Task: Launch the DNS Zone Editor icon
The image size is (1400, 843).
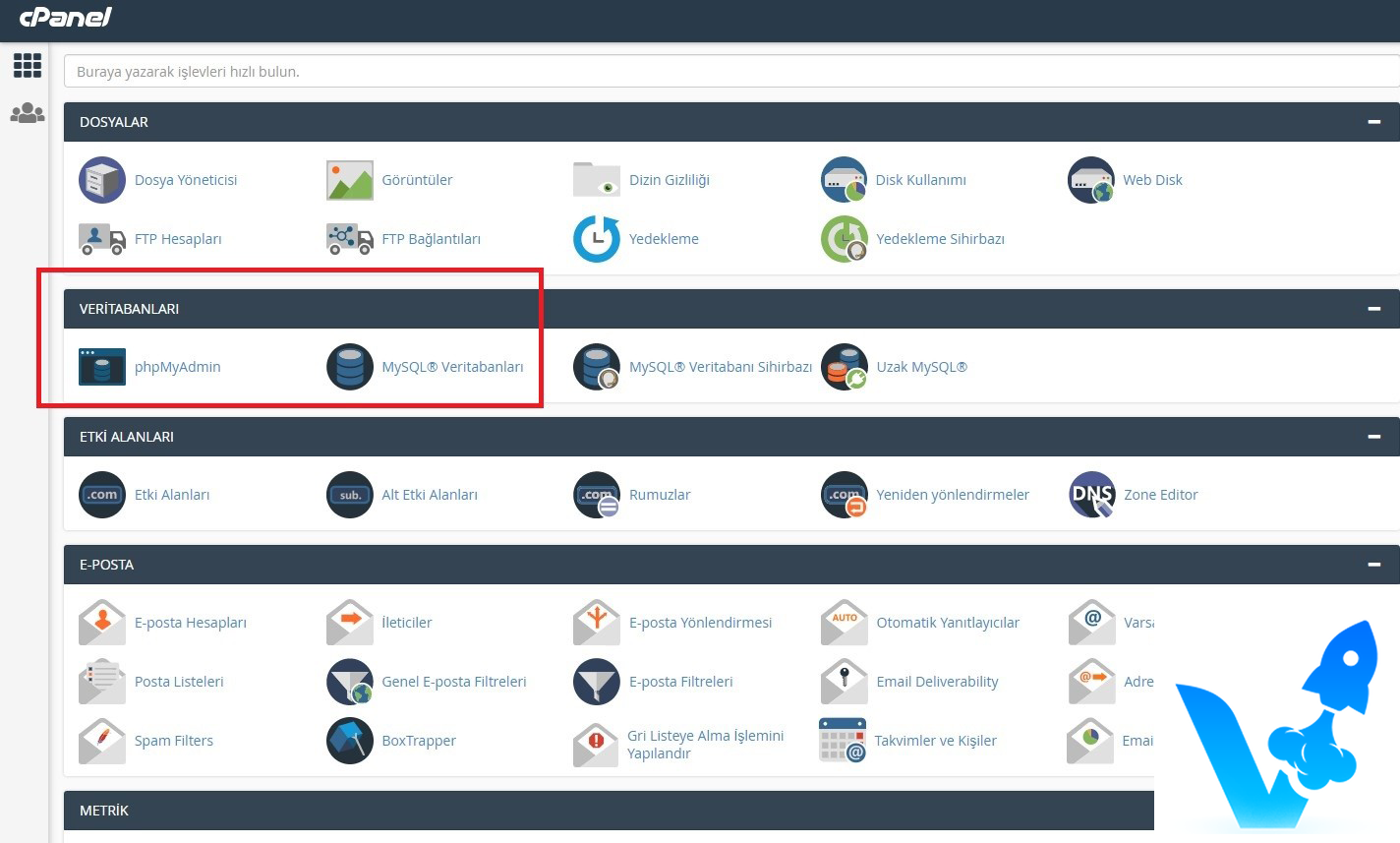Action: tap(1091, 495)
